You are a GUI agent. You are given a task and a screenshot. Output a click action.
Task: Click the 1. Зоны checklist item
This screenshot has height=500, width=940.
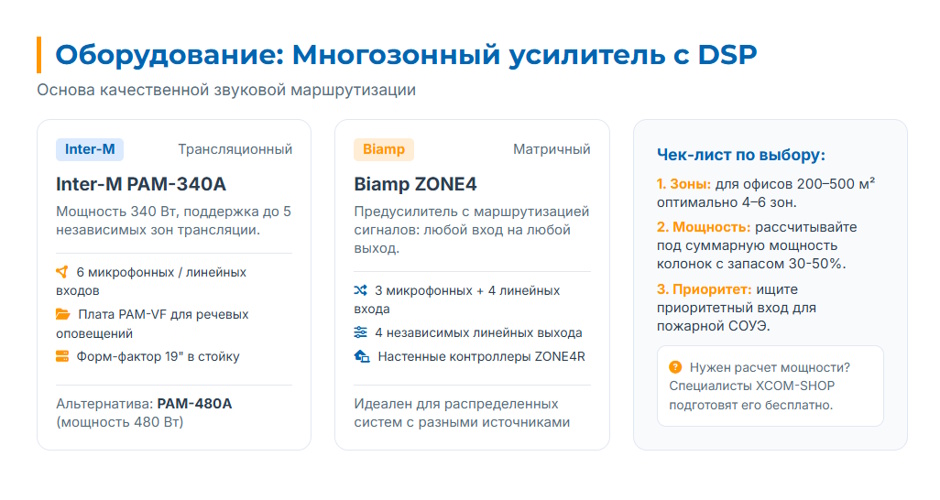click(x=766, y=193)
